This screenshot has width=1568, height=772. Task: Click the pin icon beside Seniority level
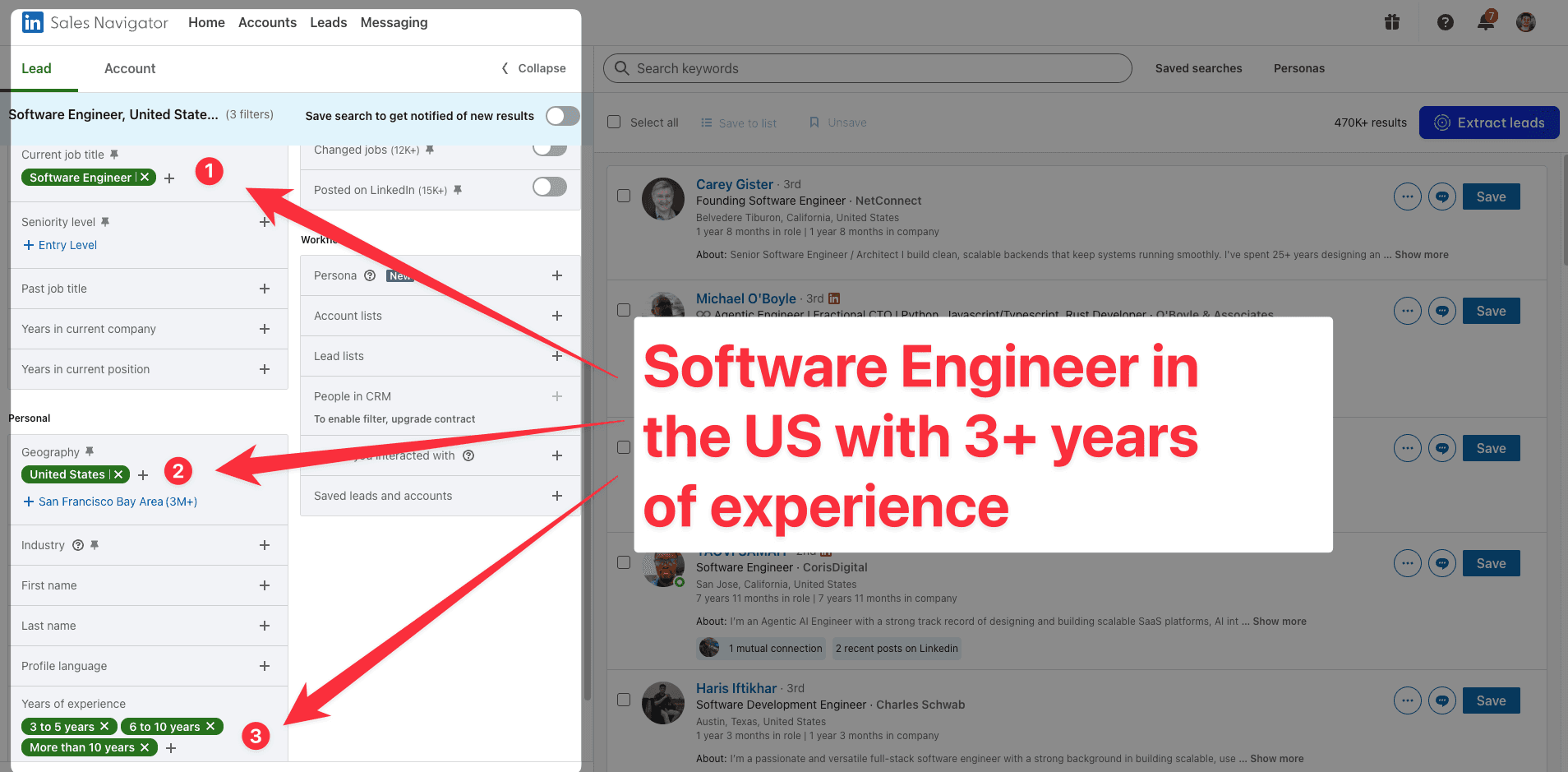tap(105, 222)
